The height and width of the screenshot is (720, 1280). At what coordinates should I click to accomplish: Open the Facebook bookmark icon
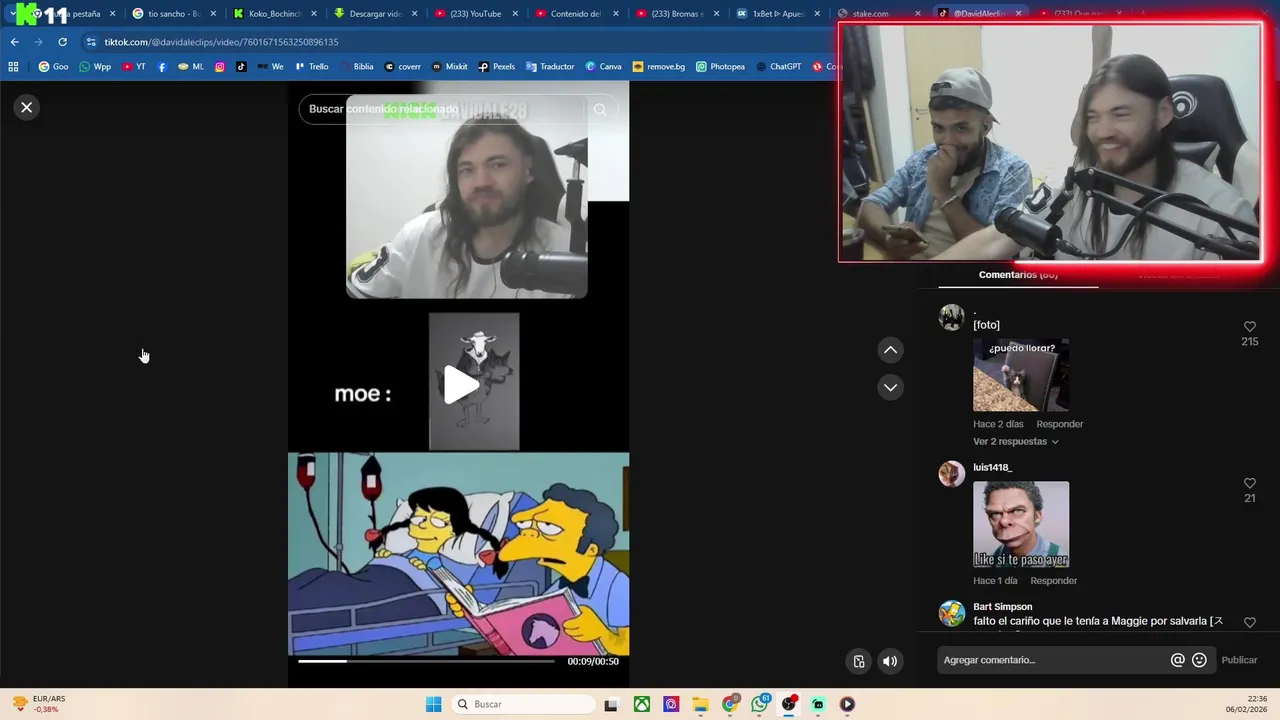(162, 67)
